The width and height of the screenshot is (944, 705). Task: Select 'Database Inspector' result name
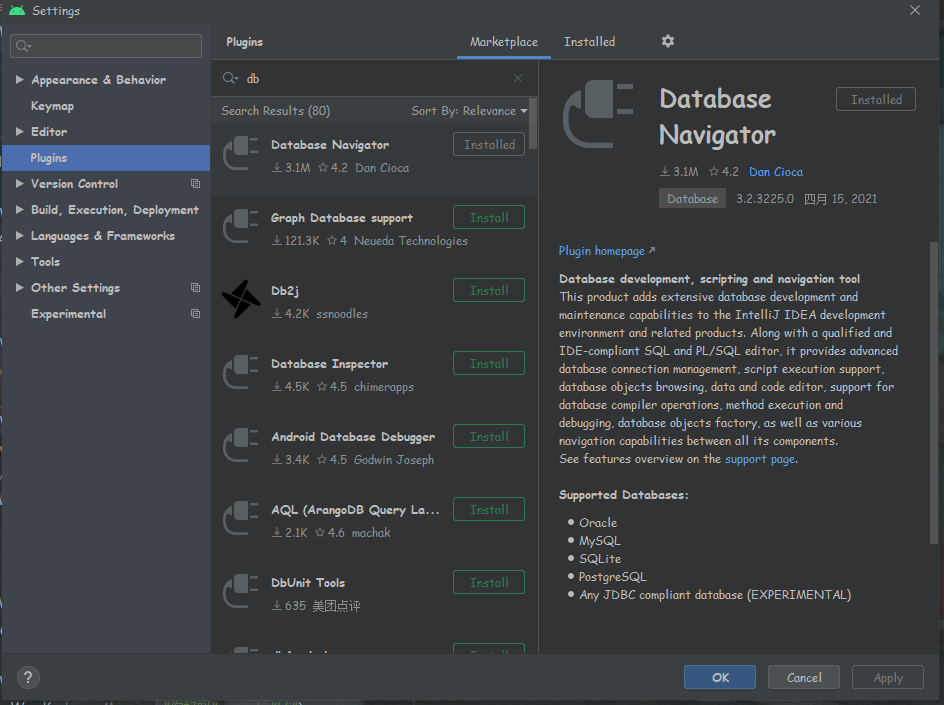[329, 364]
